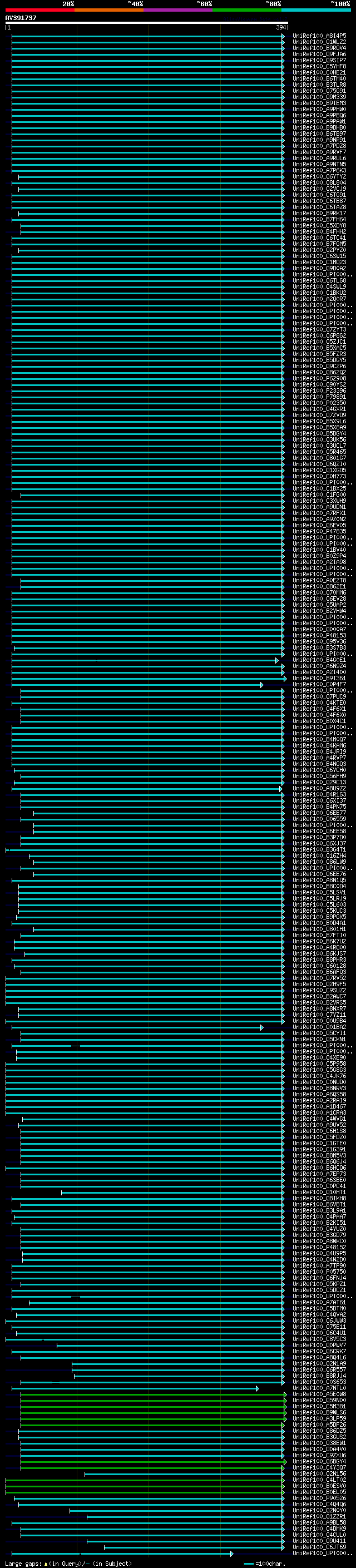Open hit UniRef100_P90526
Image resolution: width=356 pixels, height=1568 pixels.
(x=319, y=1498)
